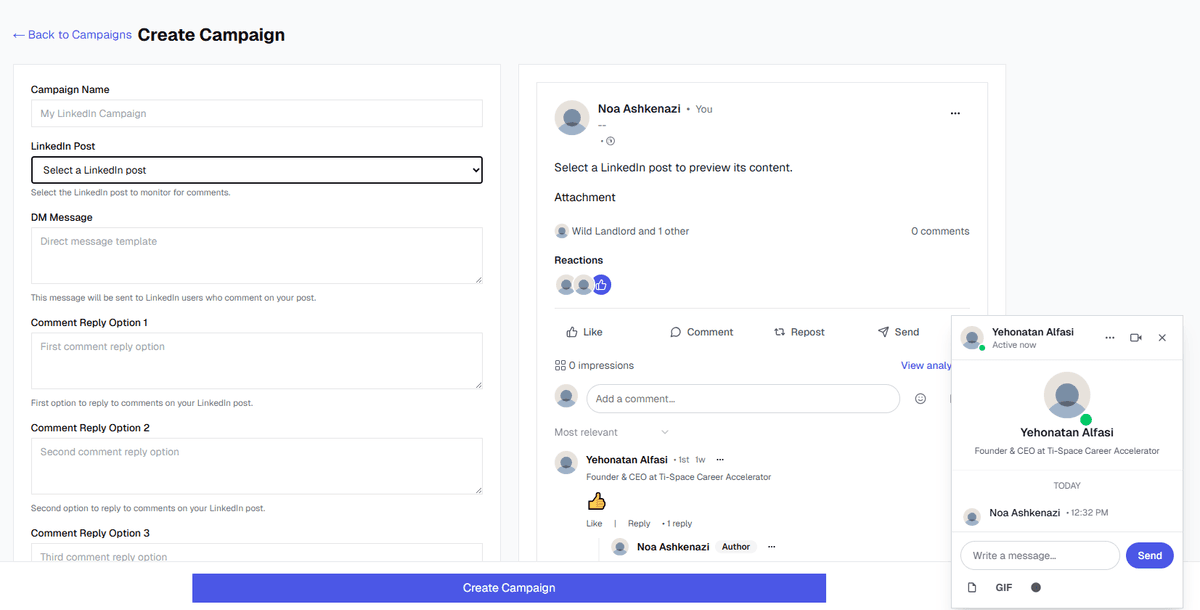Open the chat conversation options menu
Image resolution: width=1200 pixels, height=610 pixels.
[x=1109, y=337]
